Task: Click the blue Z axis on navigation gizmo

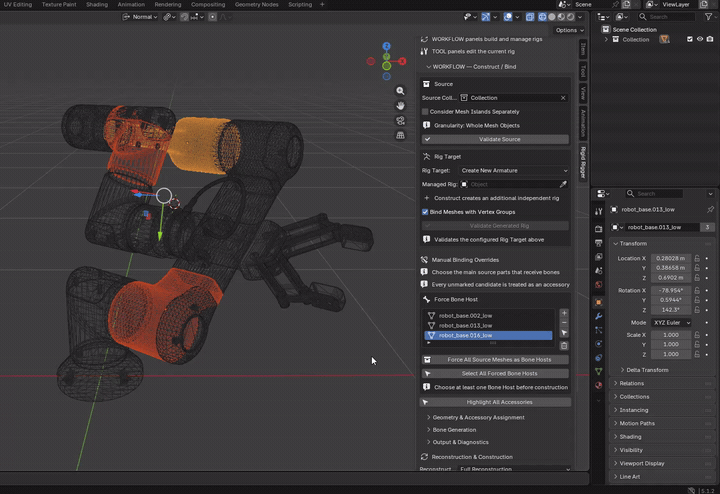Action: click(387, 46)
